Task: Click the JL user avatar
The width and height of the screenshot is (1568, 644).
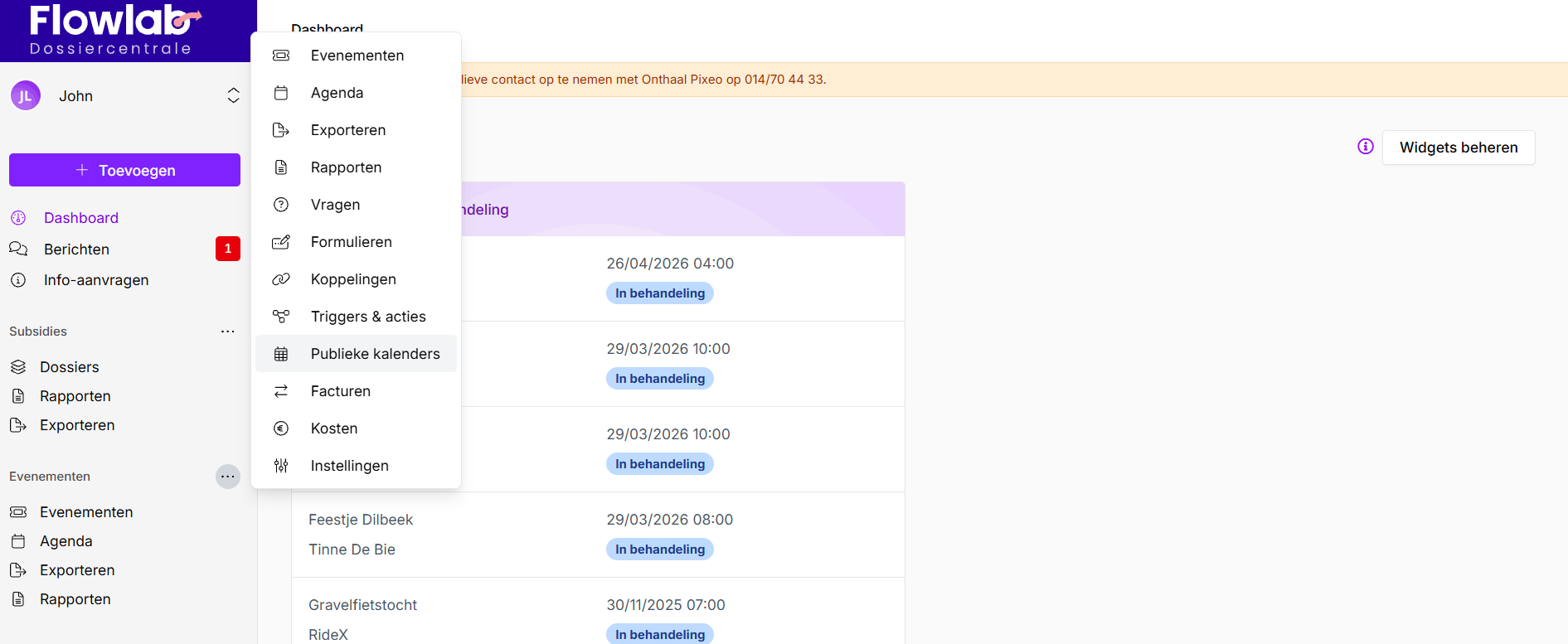Action: coord(26,96)
